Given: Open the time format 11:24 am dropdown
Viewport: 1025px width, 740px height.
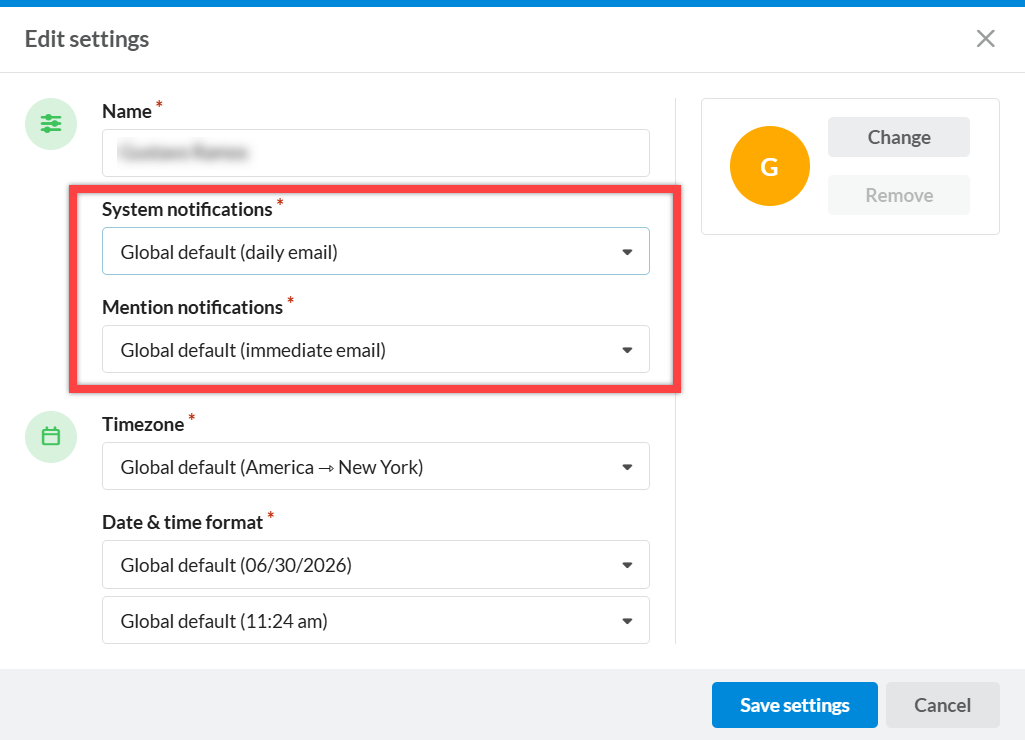Looking at the screenshot, I should point(376,620).
